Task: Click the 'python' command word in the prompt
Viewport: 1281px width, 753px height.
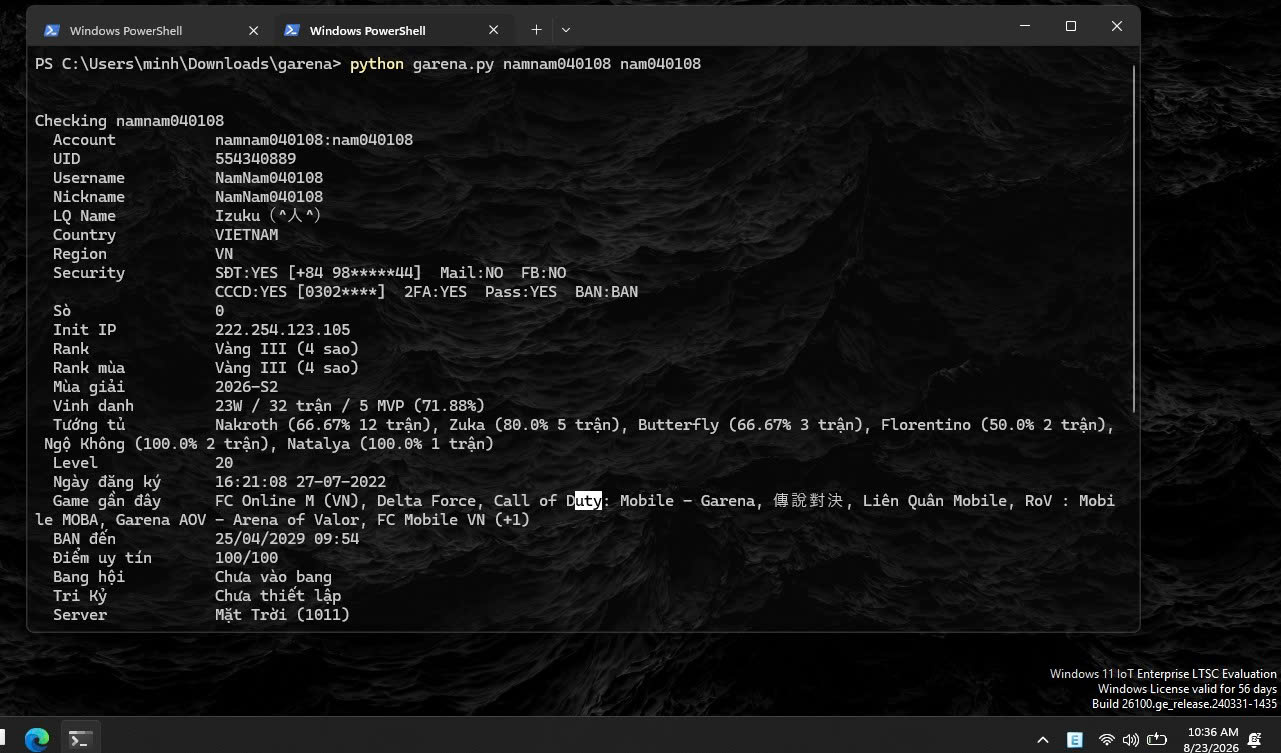Action: pyautogui.click(x=377, y=64)
